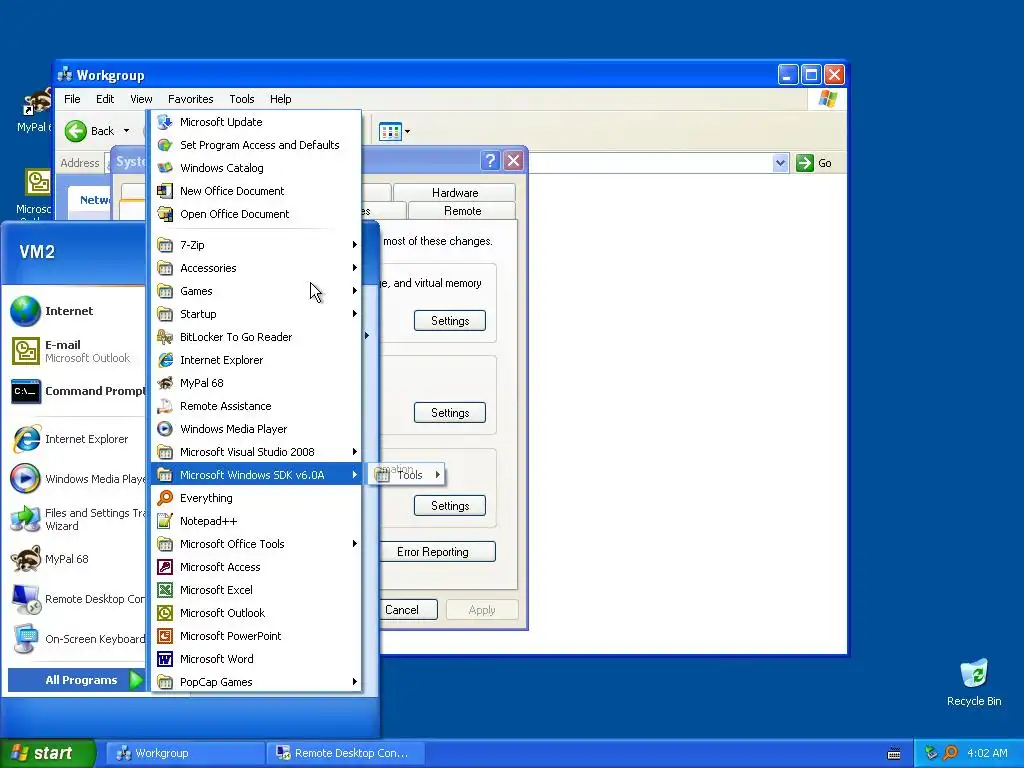Viewport: 1024px width, 768px height.
Task: Click All Programs in the start menu
Action: click(77, 680)
